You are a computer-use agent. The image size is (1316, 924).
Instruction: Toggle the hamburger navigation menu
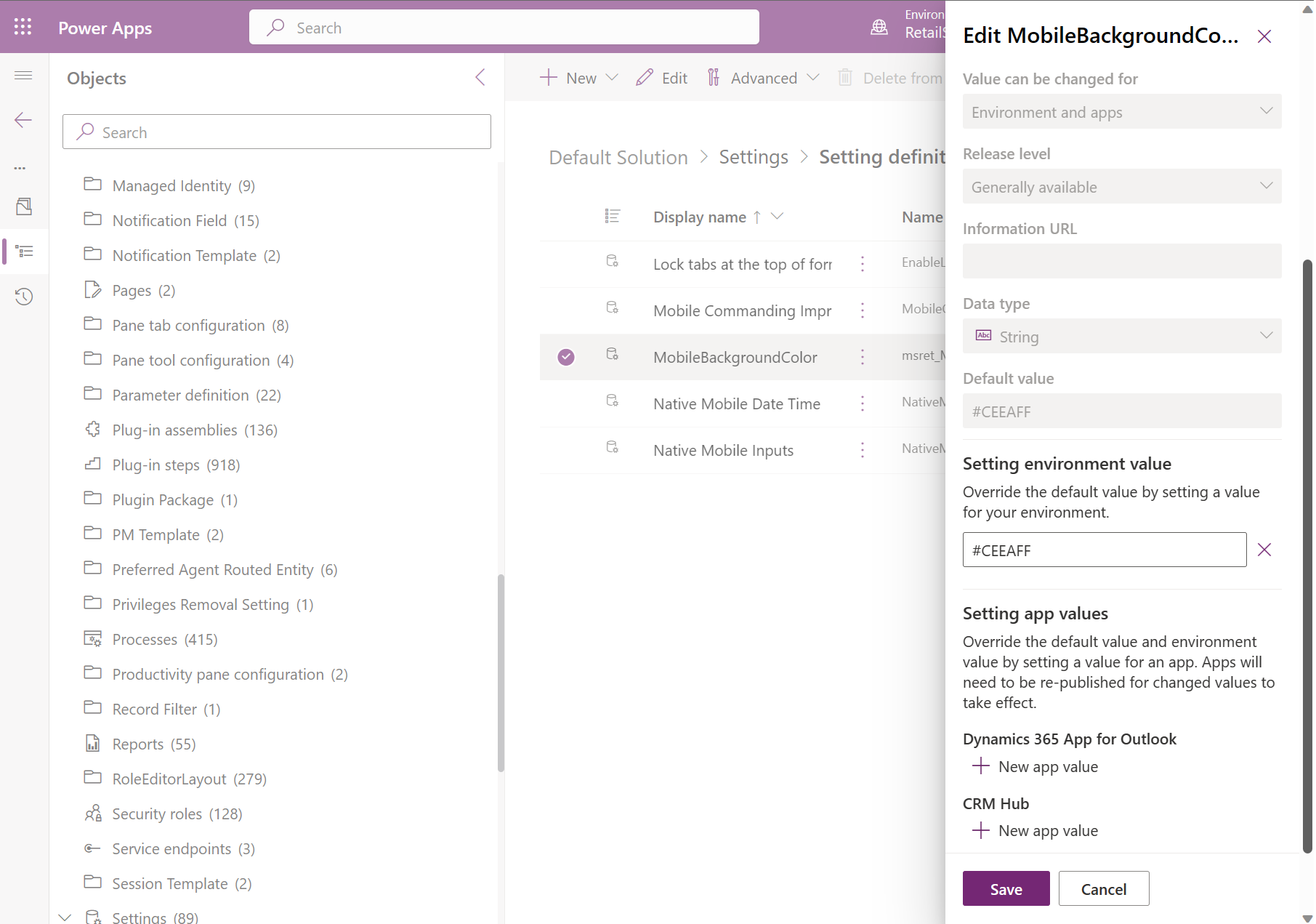[x=23, y=76]
